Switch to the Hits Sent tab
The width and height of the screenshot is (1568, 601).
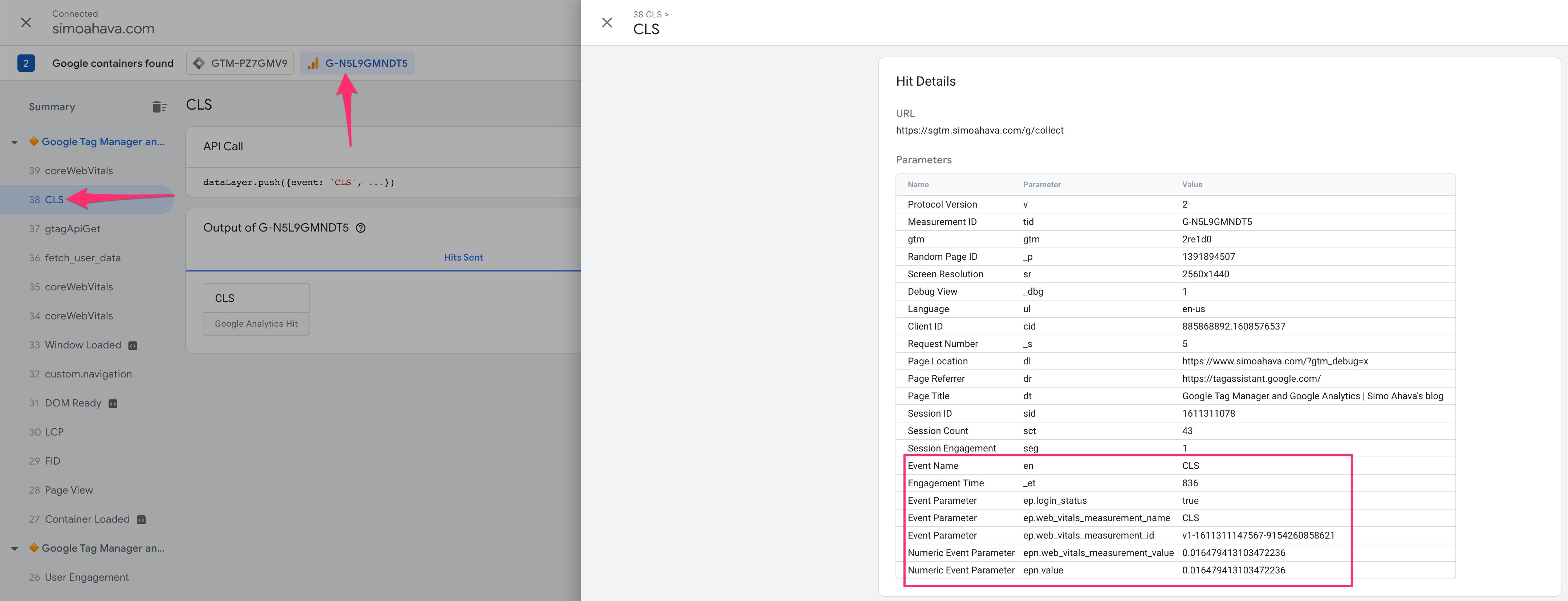pos(463,257)
